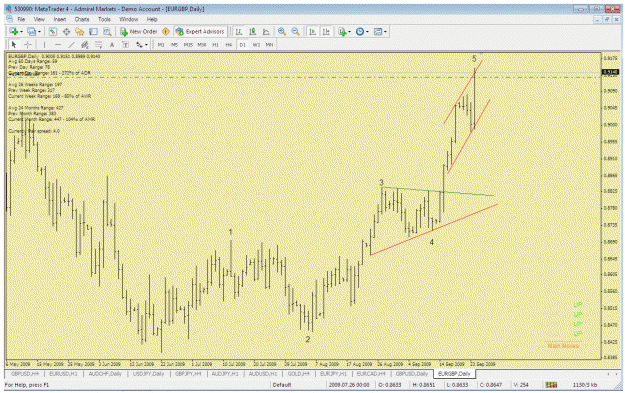This screenshot has height=393, width=625.
Task: Toggle the Data Window icon
Action: coord(66,31)
